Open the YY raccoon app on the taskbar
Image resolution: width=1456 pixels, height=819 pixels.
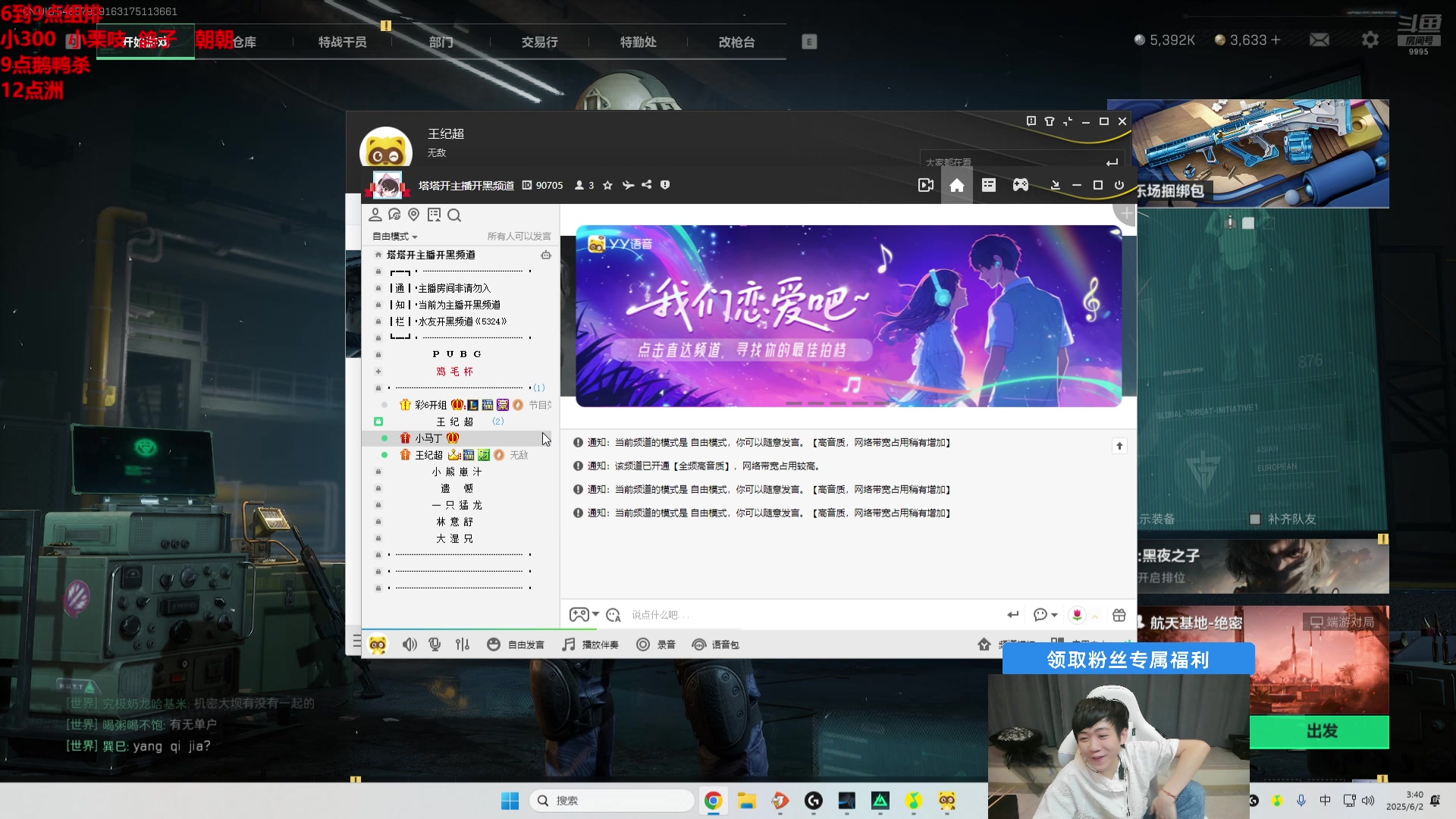(947, 801)
